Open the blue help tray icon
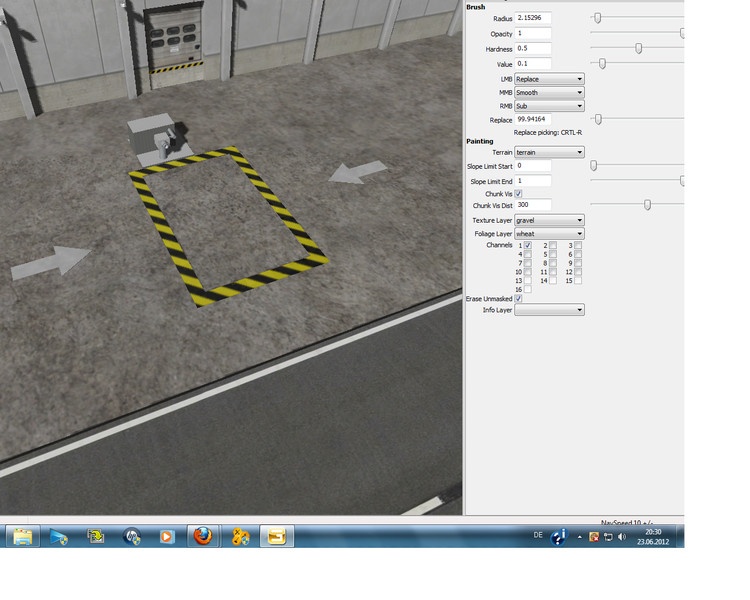The height and width of the screenshot is (600, 750). pyautogui.click(x=558, y=537)
